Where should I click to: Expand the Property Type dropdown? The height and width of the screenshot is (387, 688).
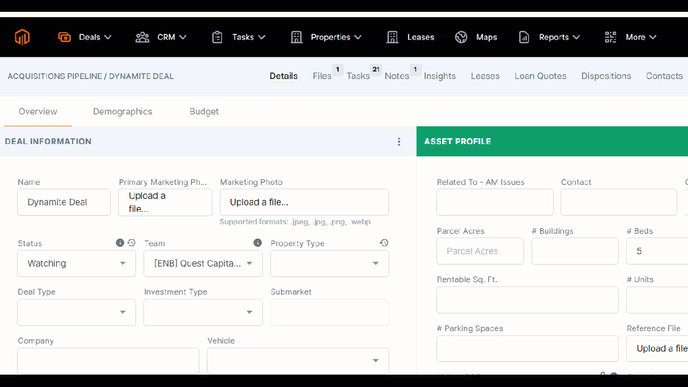pos(330,263)
